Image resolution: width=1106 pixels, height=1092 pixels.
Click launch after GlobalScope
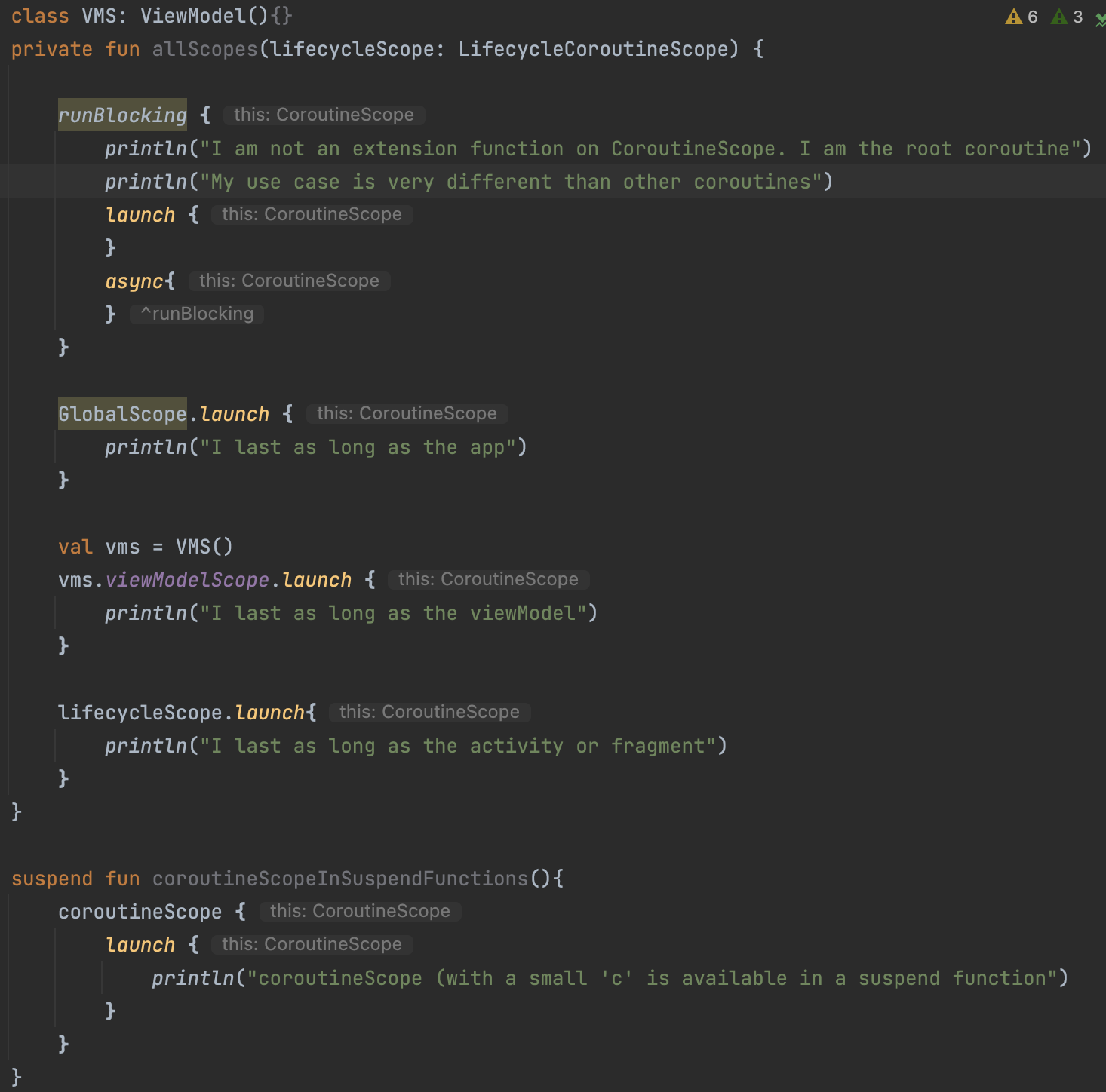tap(235, 414)
